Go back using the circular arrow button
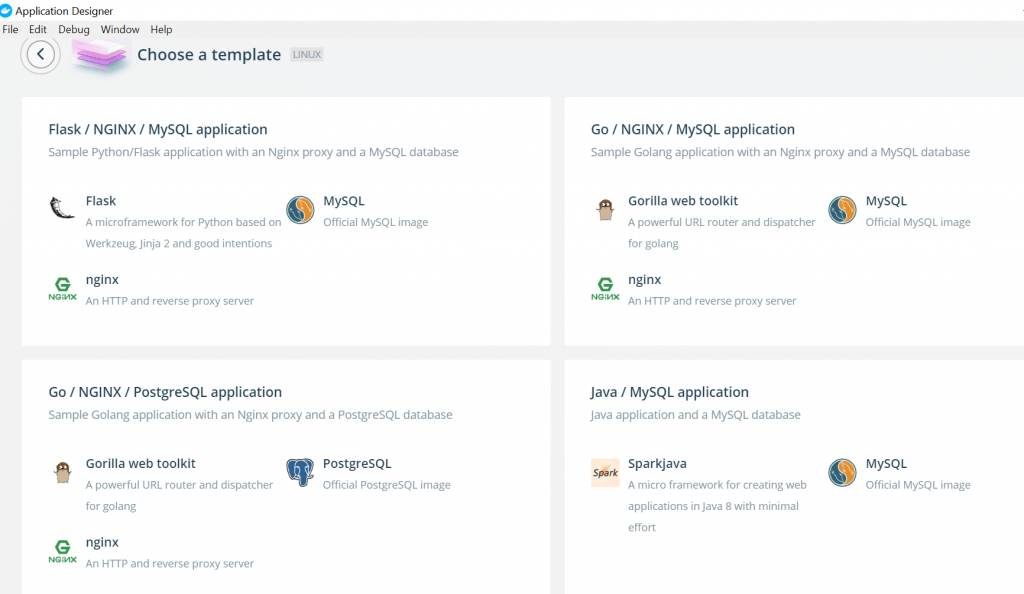The width and height of the screenshot is (1024, 594). [x=40, y=54]
